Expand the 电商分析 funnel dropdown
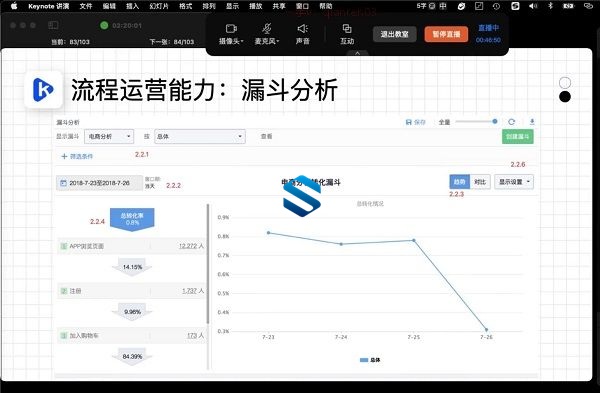Viewport: 600px width, 393px height. click(x=109, y=137)
